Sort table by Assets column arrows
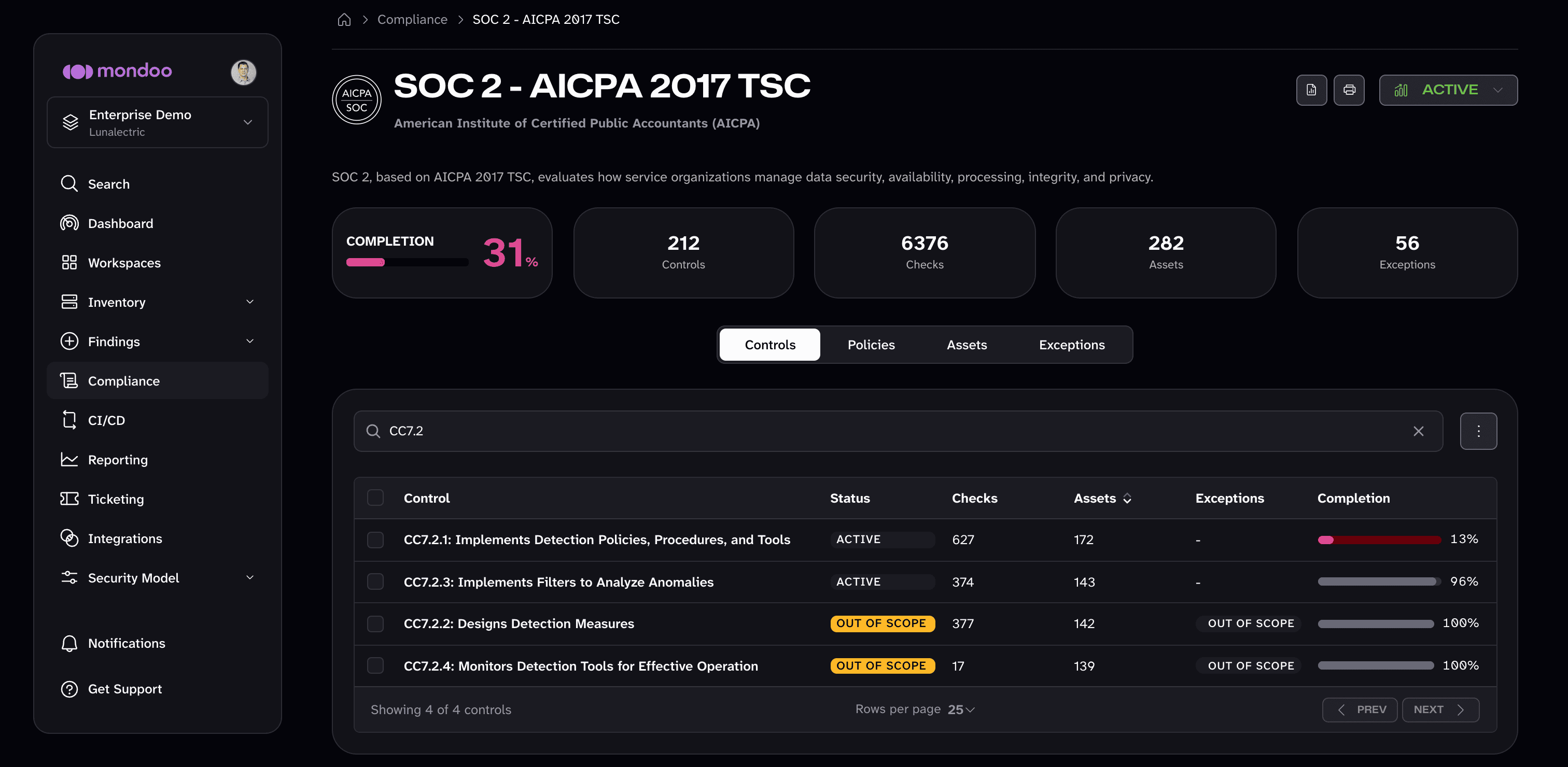Screen dimensions: 1568x767 click(1127, 498)
